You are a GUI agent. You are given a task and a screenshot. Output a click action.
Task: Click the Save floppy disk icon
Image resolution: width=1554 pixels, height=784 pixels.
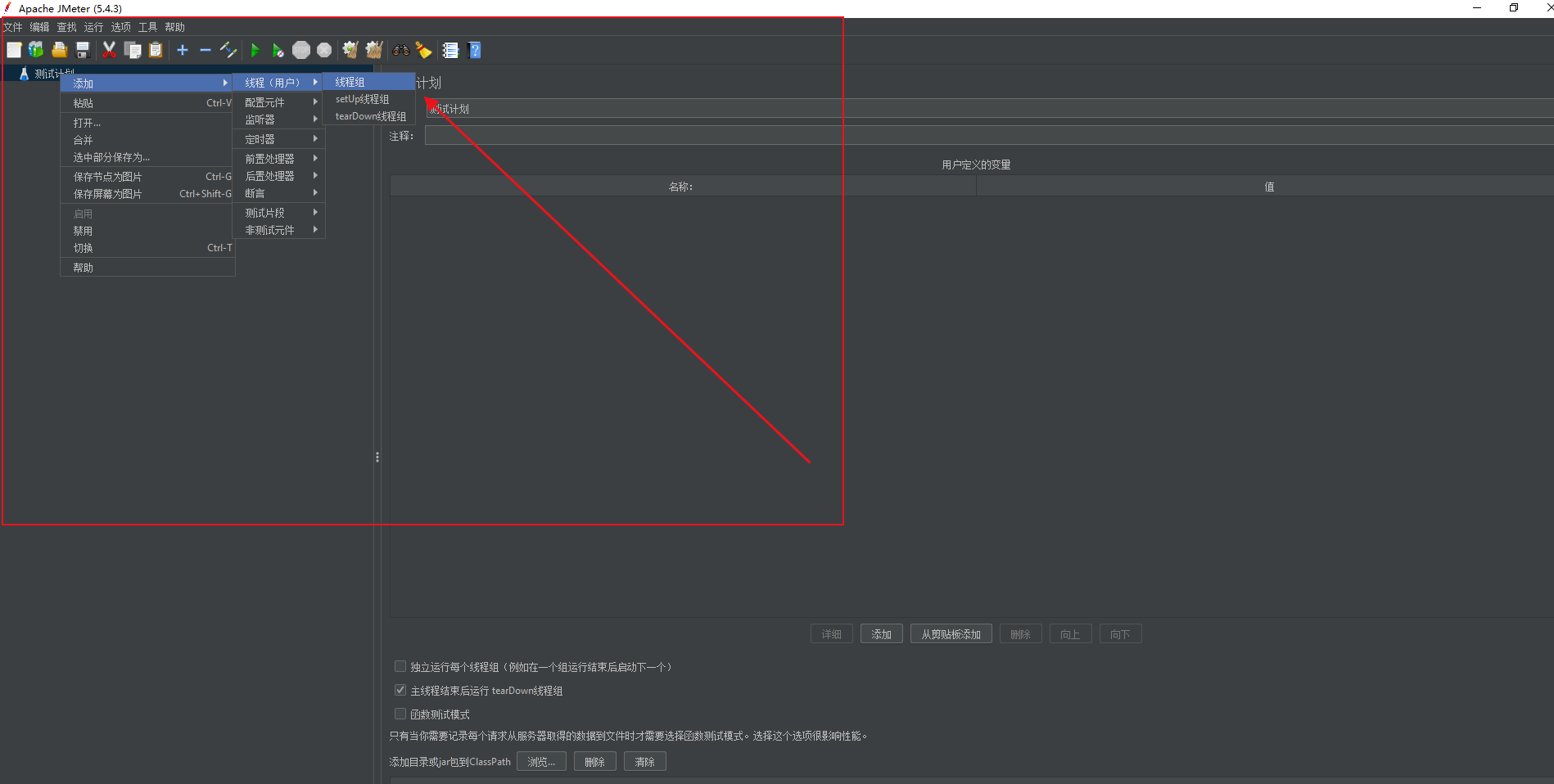pos(82,50)
